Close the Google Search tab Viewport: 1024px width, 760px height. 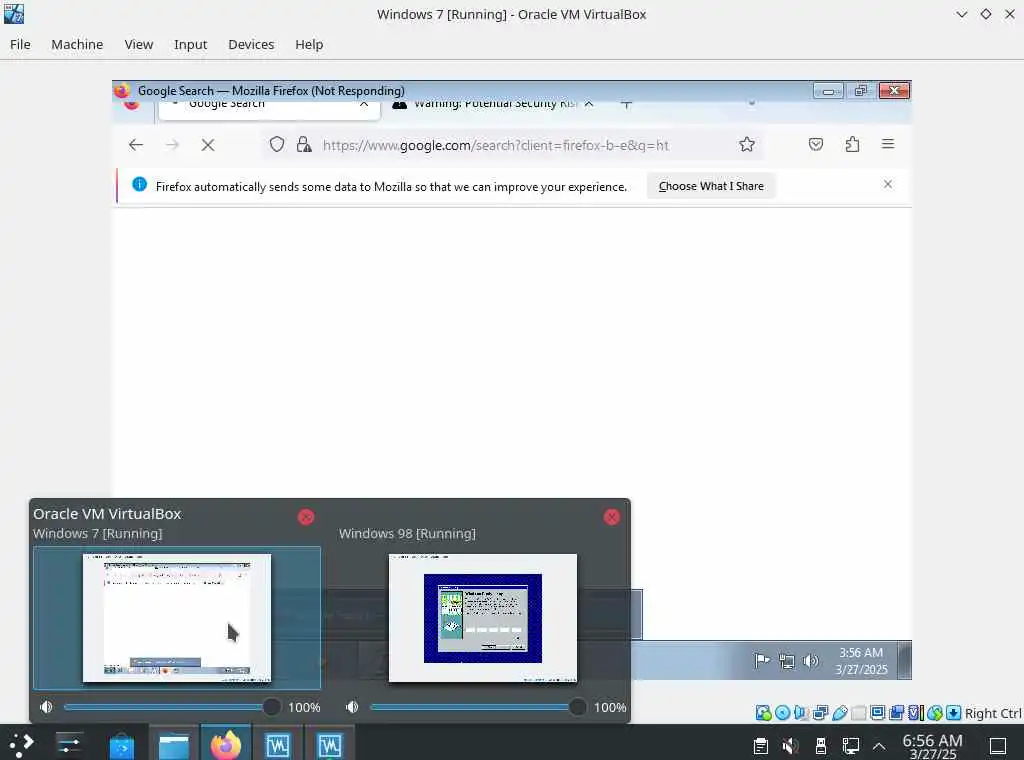click(364, 104)
